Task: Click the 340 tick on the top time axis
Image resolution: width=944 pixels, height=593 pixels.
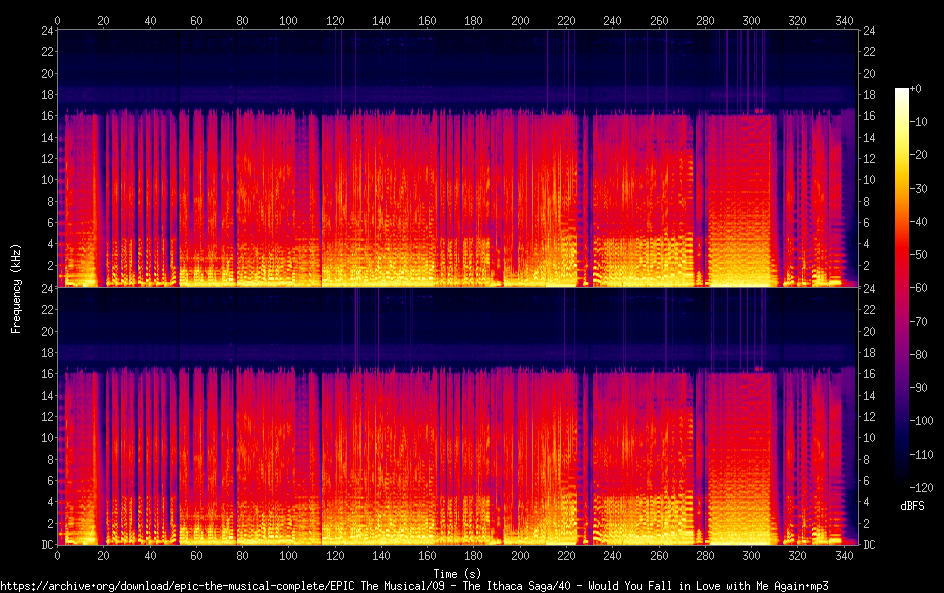Action: tap(843, 20)
